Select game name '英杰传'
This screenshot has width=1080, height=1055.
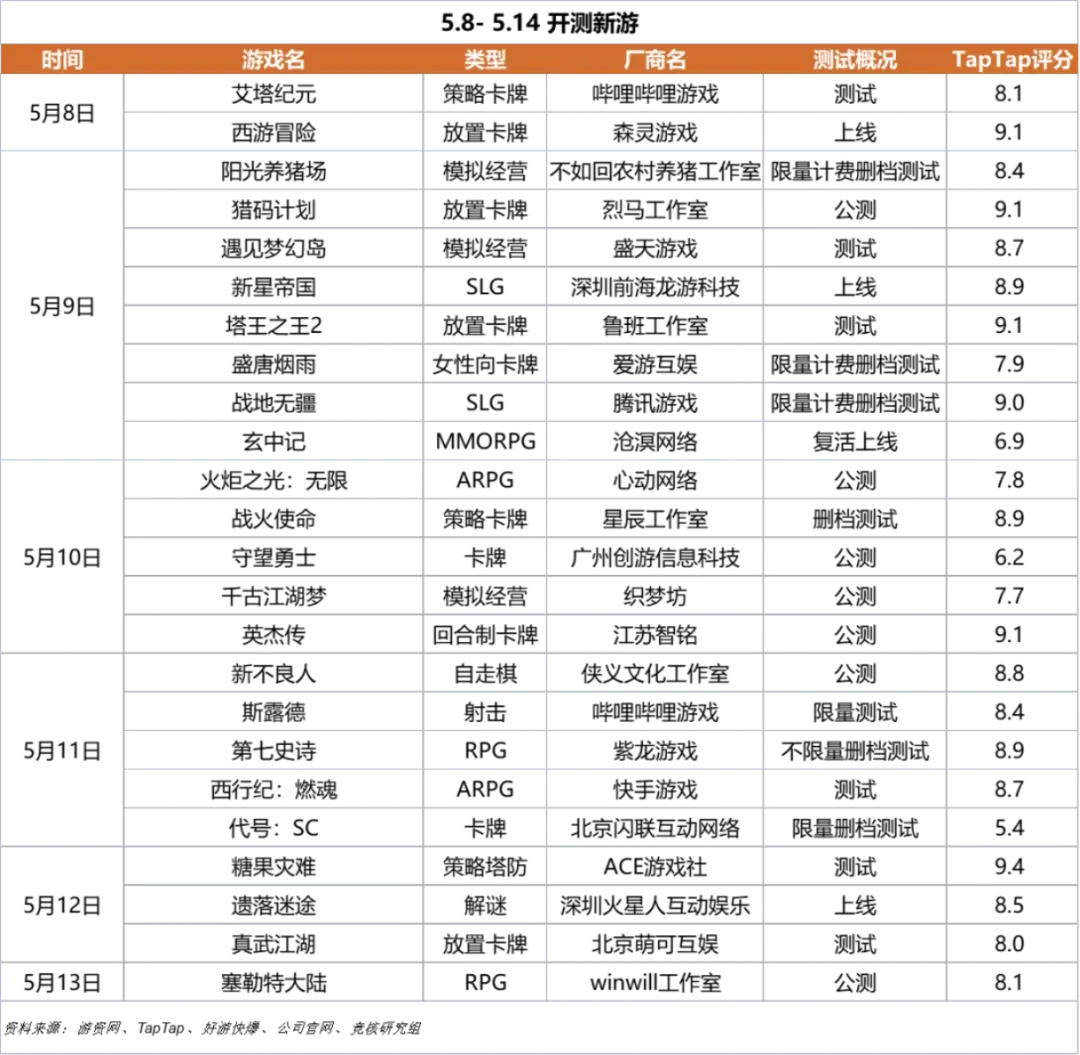pos(273,634)
